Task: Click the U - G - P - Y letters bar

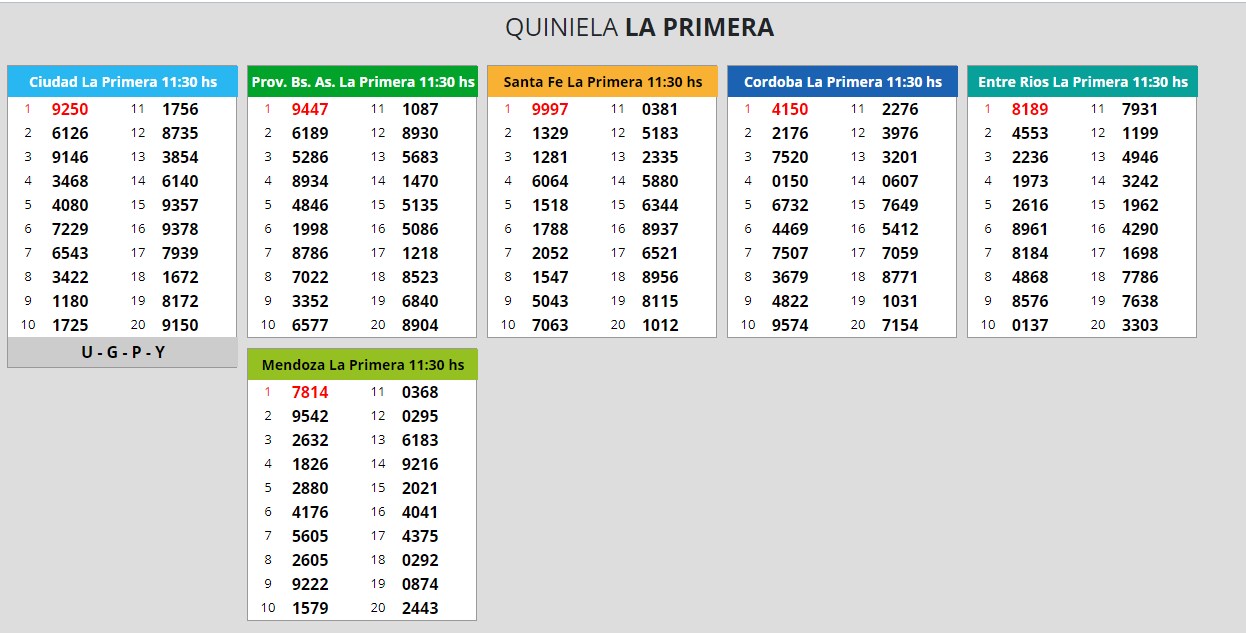Action: [x=122, y=352]
